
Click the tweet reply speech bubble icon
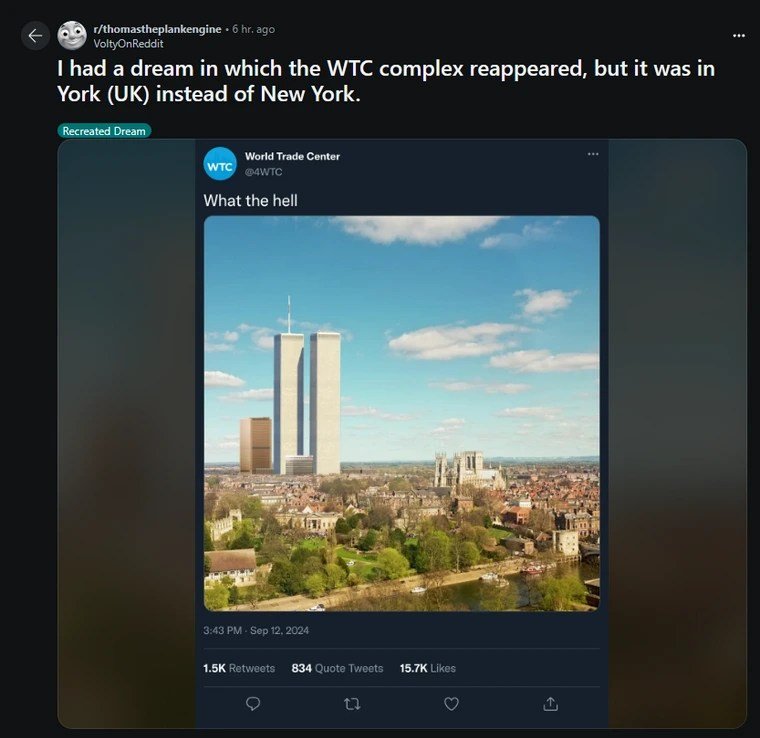coord(253,704)
